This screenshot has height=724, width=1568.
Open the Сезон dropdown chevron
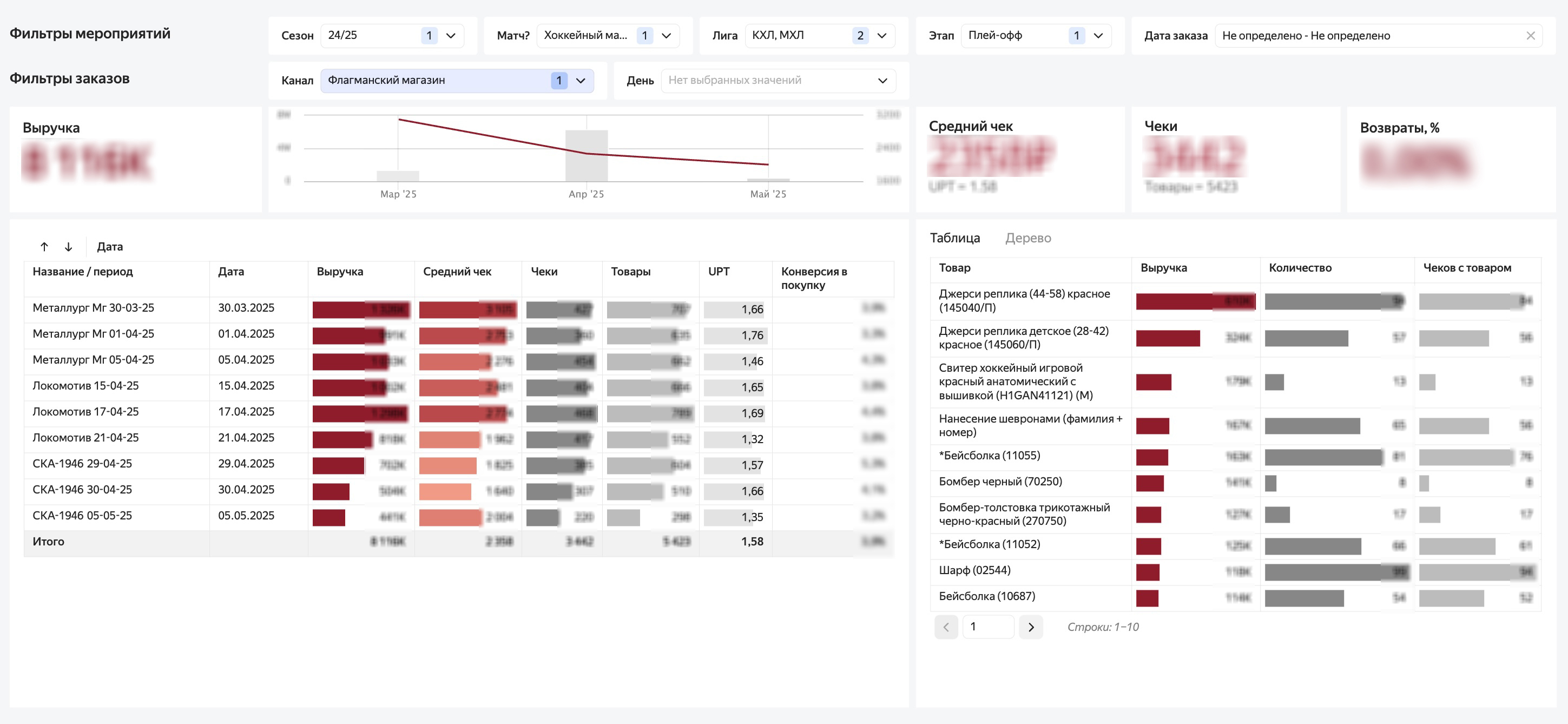click(451, 36)
